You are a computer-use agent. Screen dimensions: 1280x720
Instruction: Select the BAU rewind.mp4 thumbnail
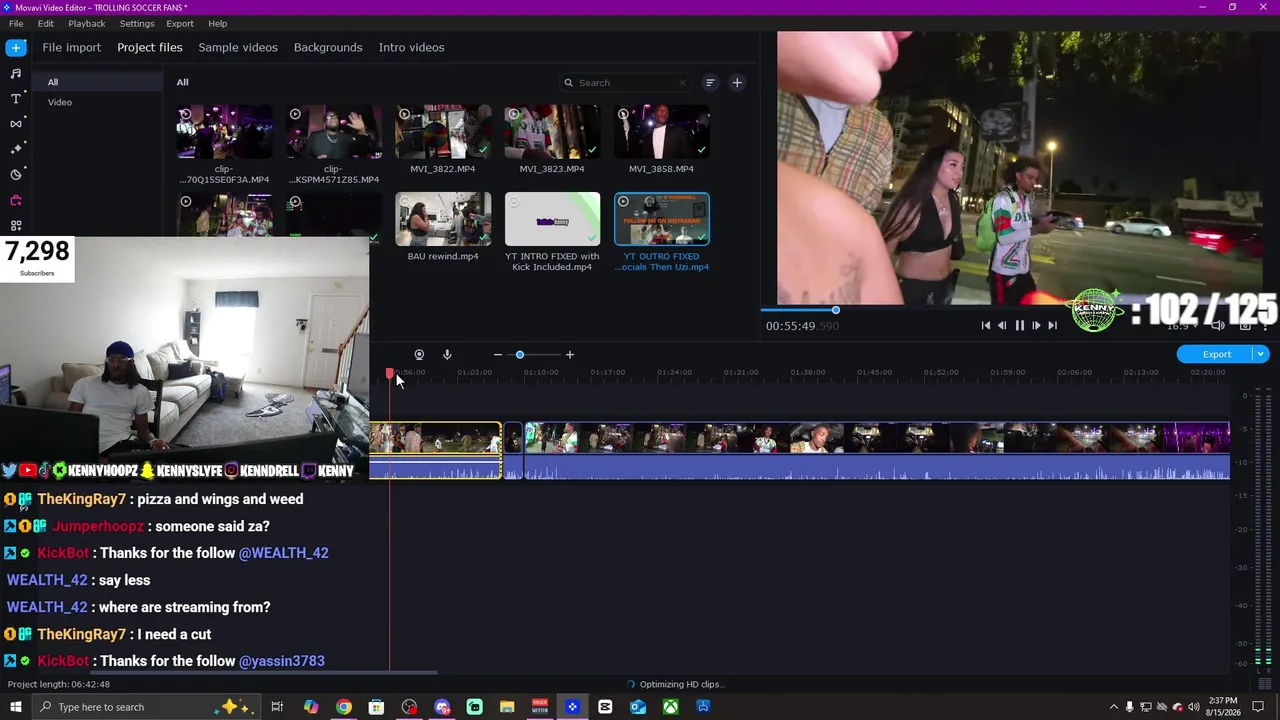pos(443,219)
